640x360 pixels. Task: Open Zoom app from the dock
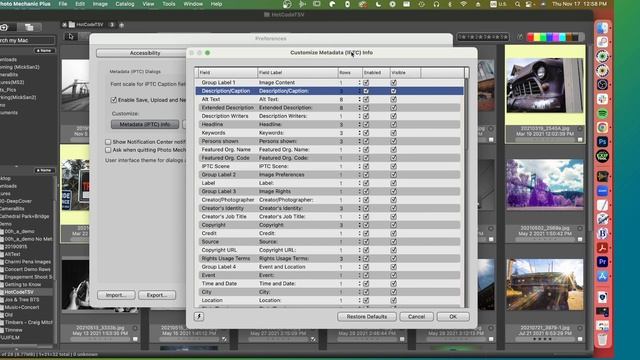click(x=602, y=191)
